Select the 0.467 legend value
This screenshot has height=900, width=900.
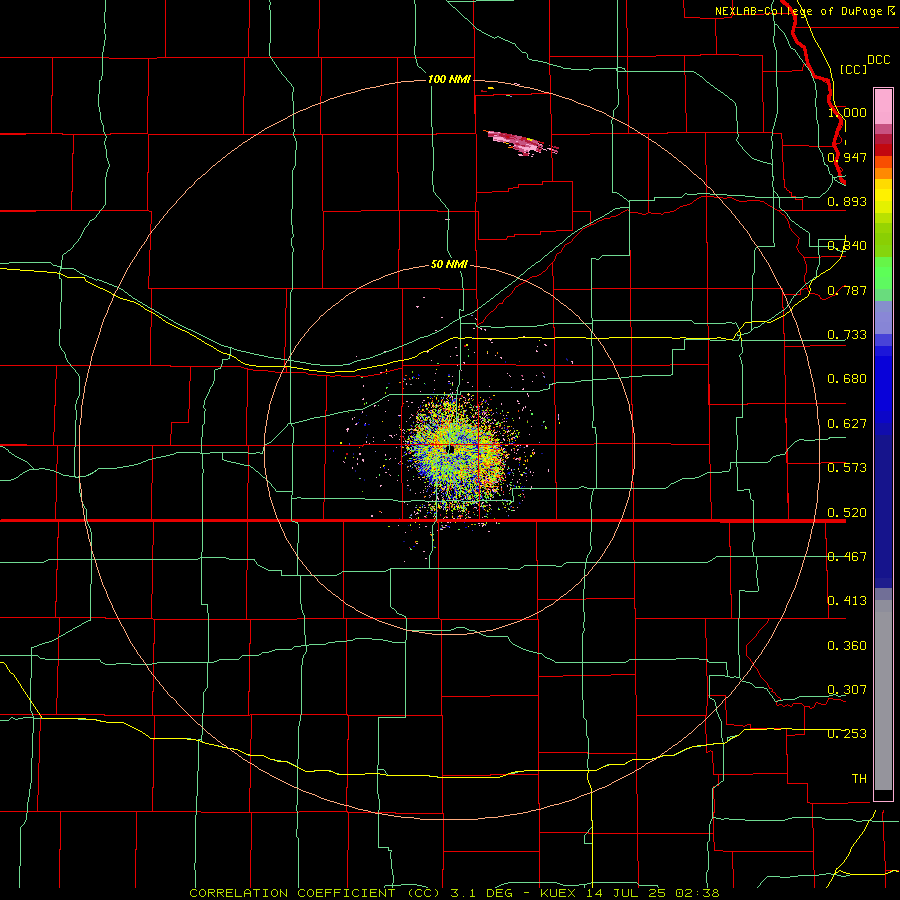(847, 557)
